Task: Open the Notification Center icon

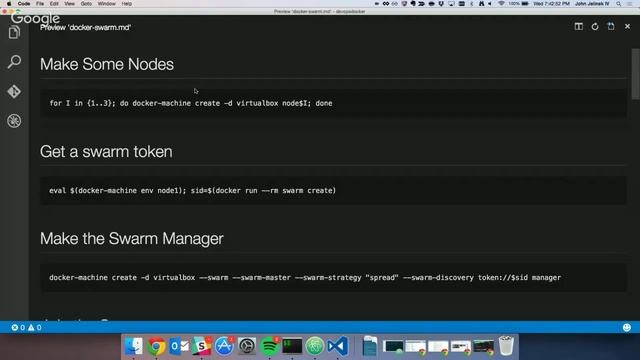Action: pyautogui.click(x=630, y=4)
